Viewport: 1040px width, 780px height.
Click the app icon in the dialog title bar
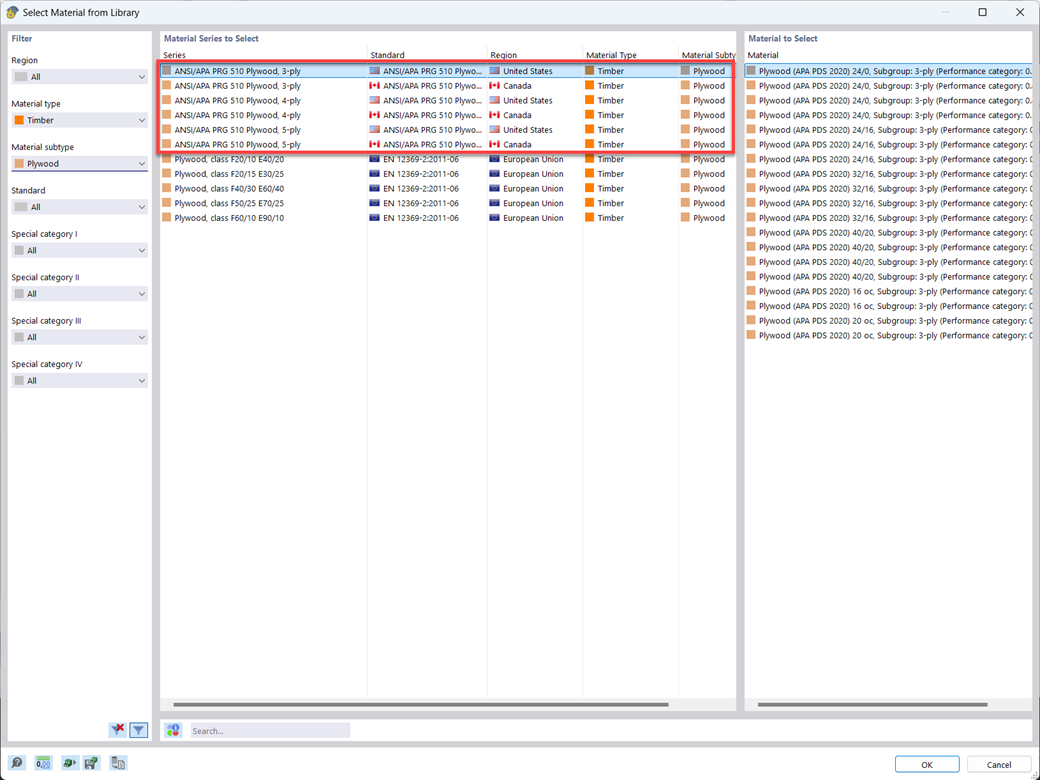pyautogui.click(x=12, y=12)
